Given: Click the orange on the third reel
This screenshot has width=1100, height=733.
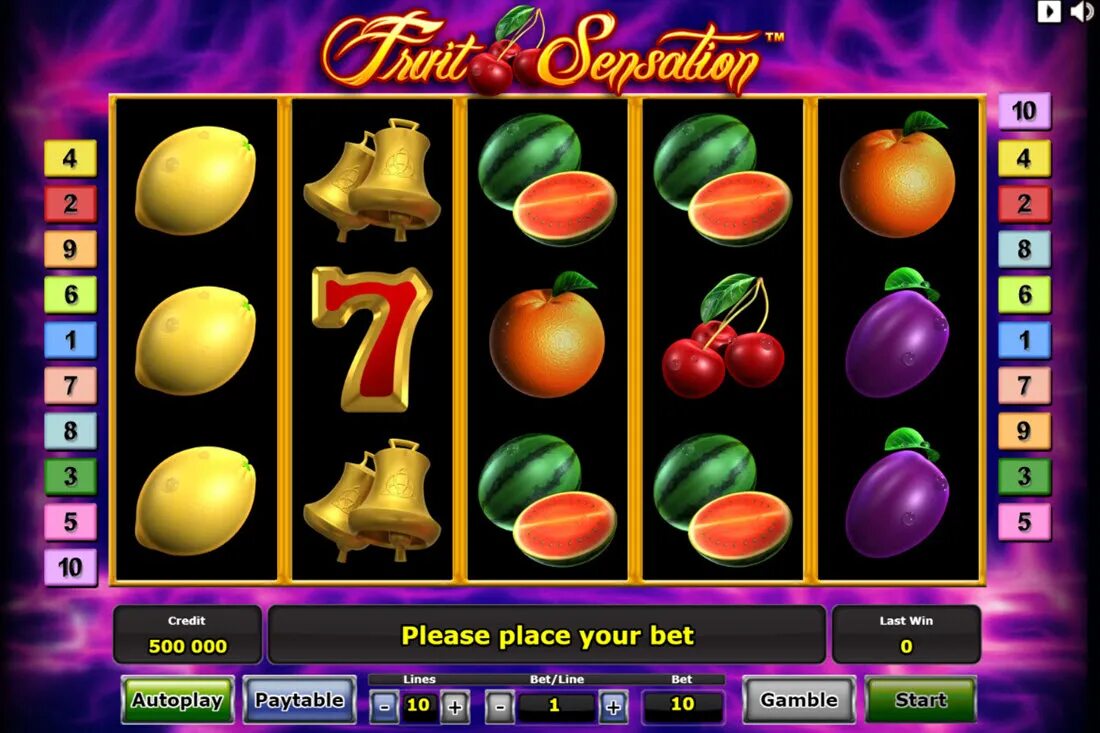Looking at the screenshot, I should click(x=547, y=335).
